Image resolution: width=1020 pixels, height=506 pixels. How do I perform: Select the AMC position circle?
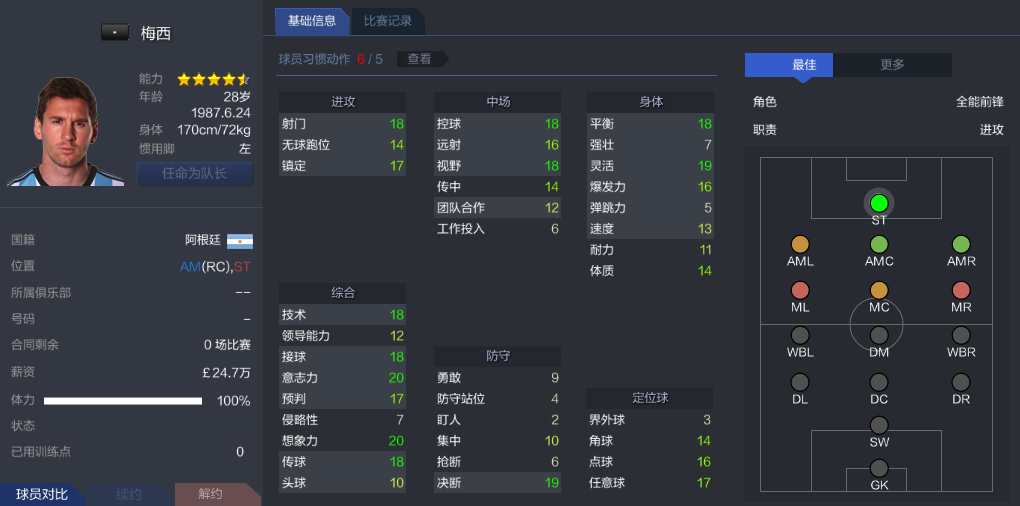pos(879,244)
